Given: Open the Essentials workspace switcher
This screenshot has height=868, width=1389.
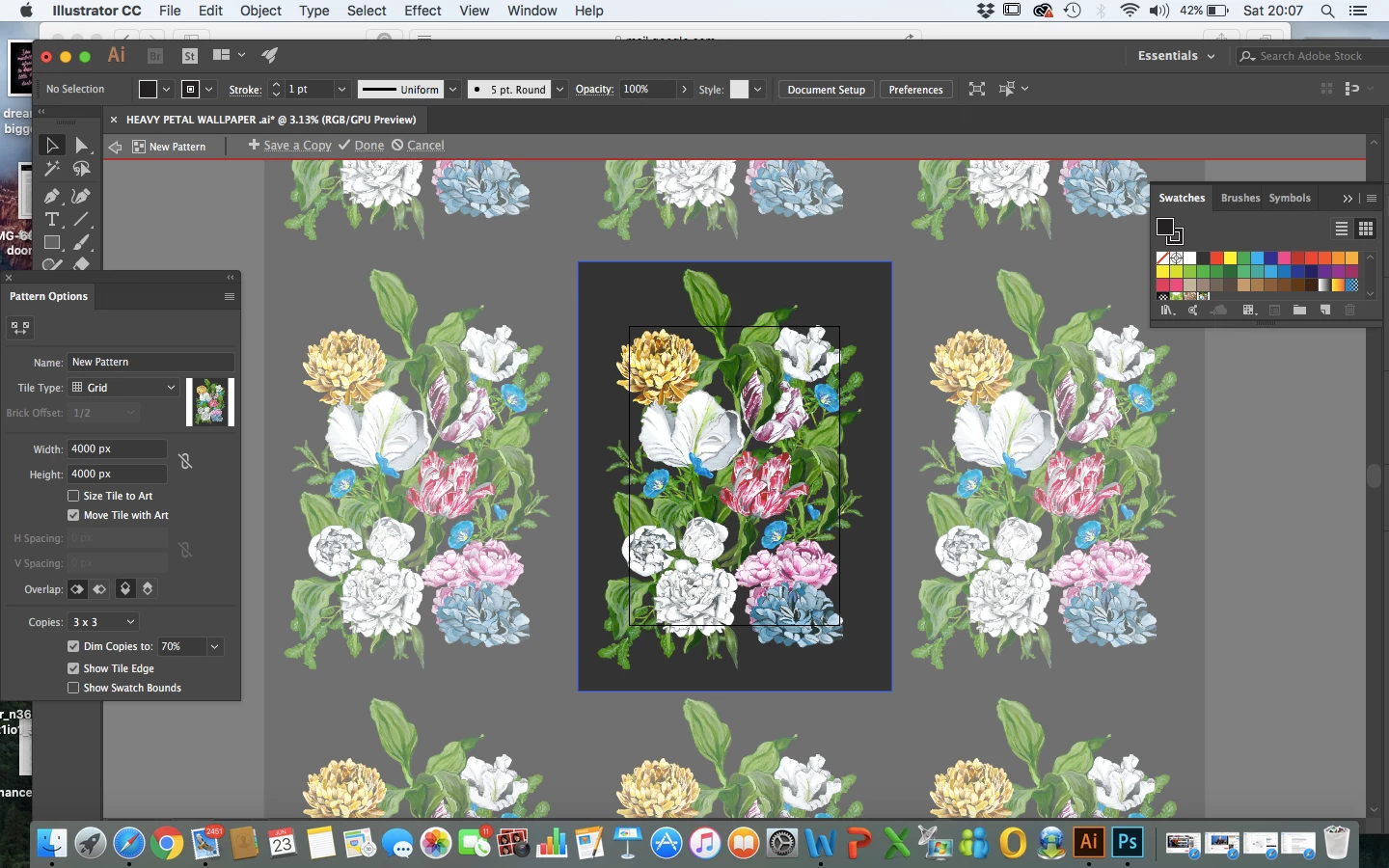Looking at the screenshot, I should (x=1176, y=56).
